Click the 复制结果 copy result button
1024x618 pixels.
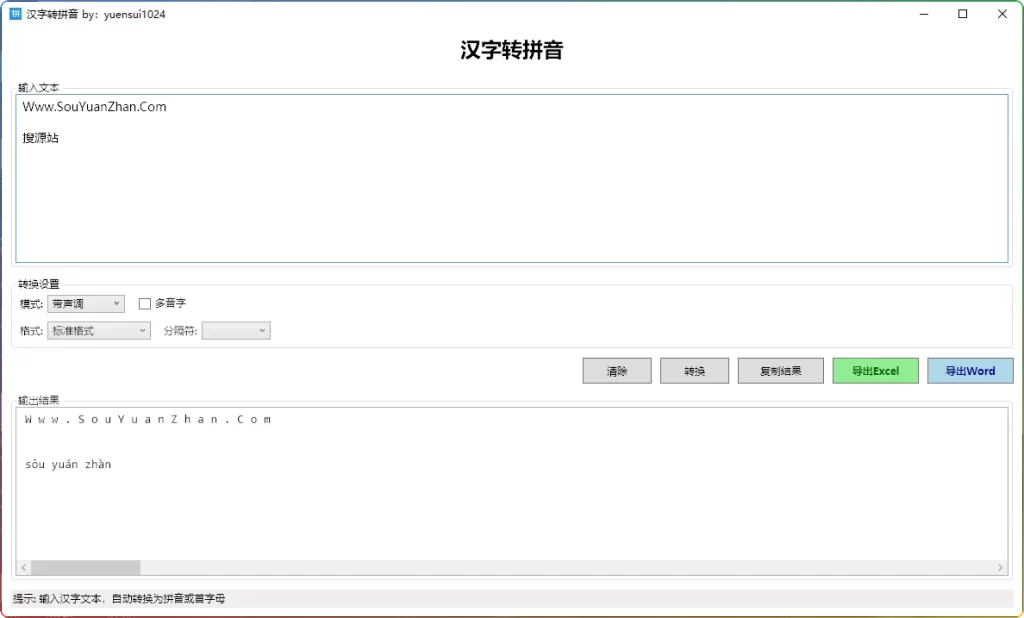pos(780,370)
